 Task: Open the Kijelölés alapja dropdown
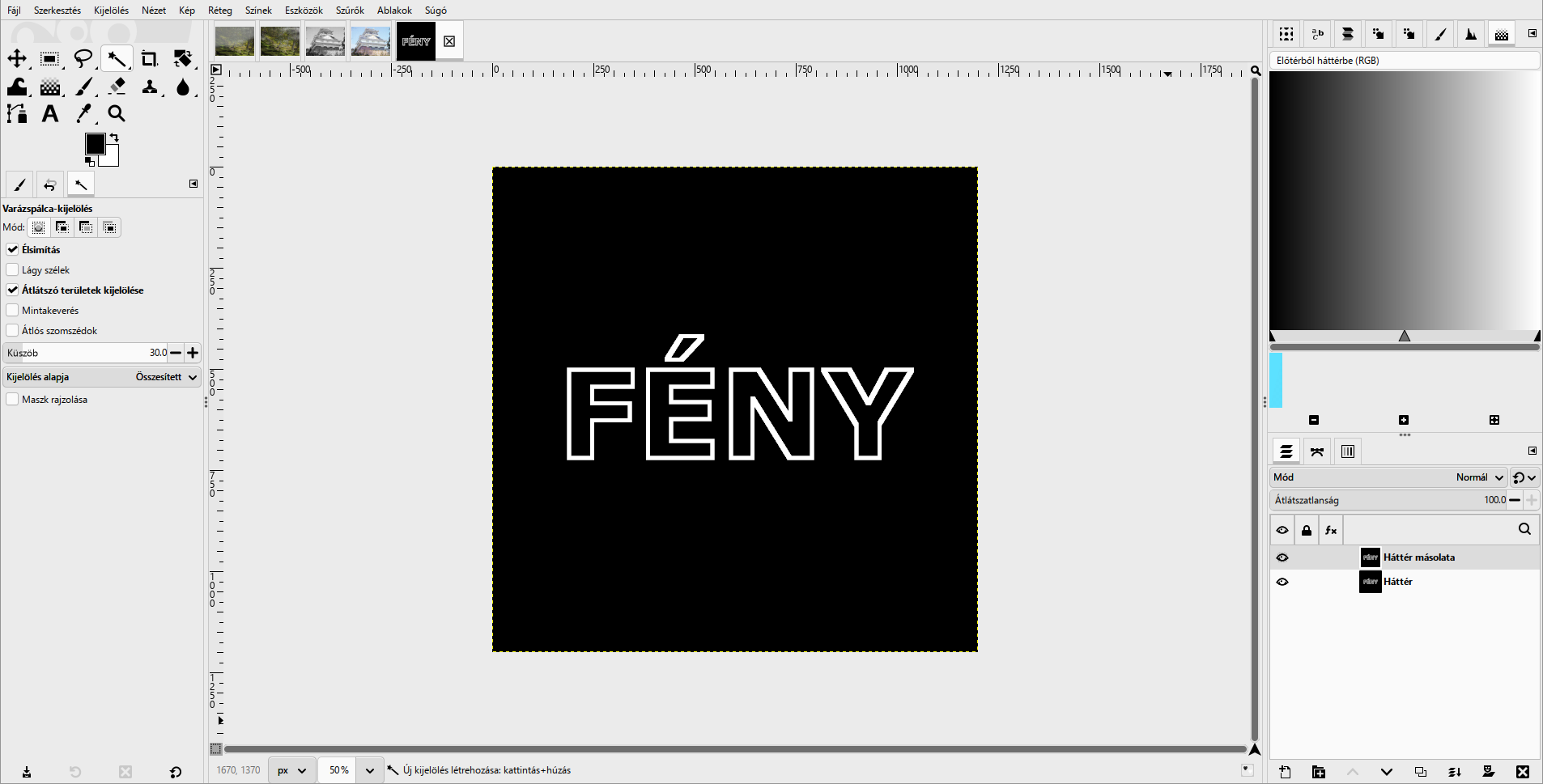[x=102, y=377]
